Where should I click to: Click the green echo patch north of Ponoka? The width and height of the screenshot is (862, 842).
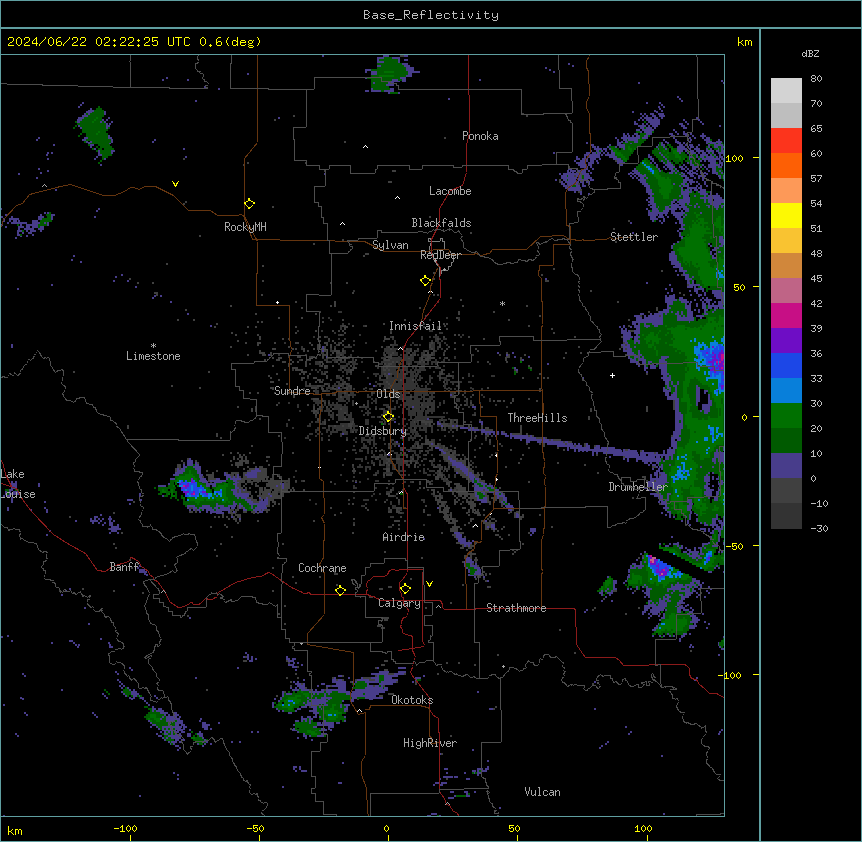[x=390, y=74]
